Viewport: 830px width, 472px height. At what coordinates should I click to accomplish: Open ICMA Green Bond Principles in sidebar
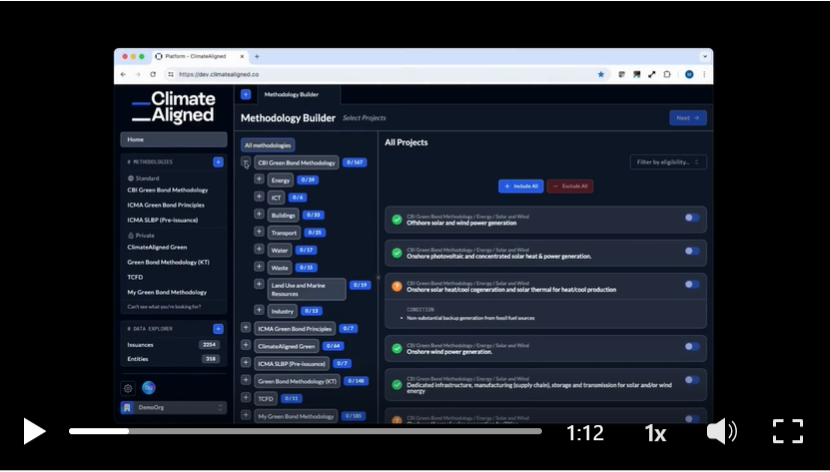click(166, 205)
